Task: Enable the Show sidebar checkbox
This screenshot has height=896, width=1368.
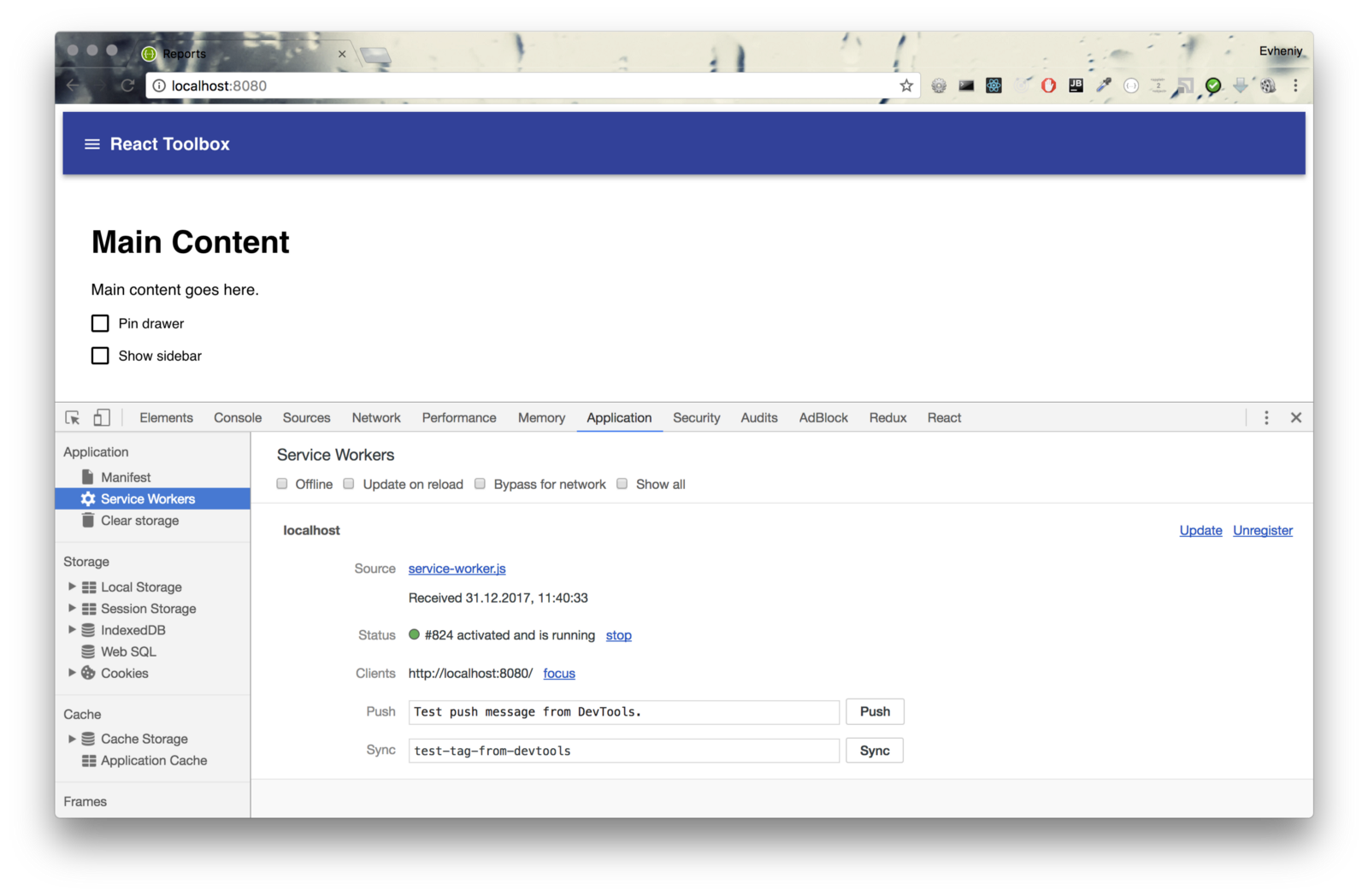Action: (x=100, y=356)
